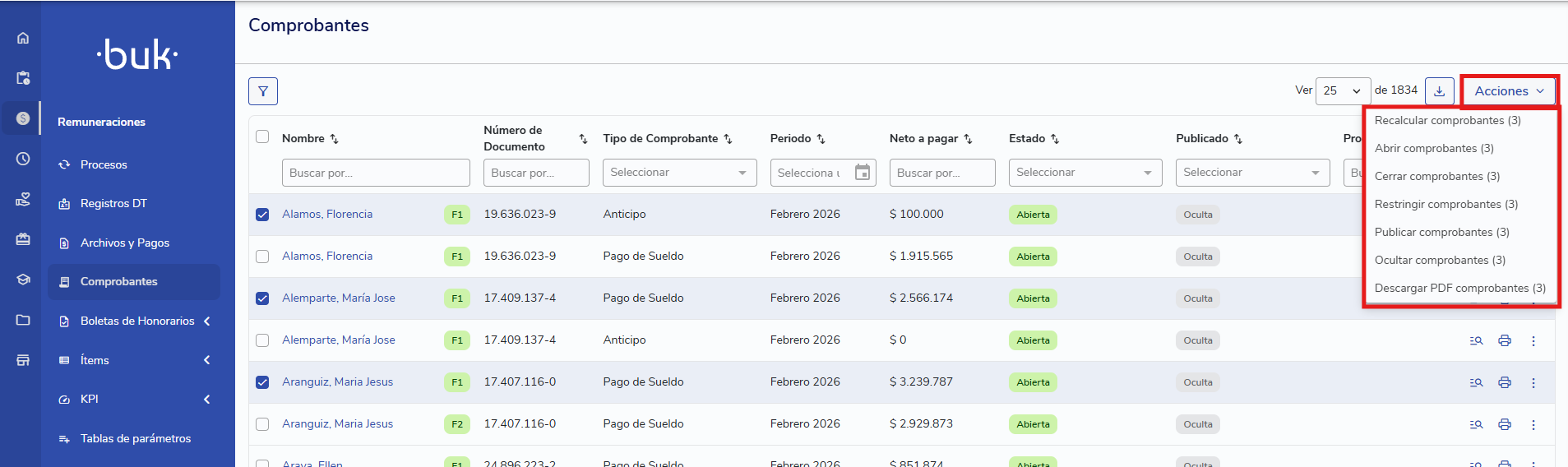Viewport: 1568px width, 467px height.
Task: Open the Ver 25 page size dropdown
Action: [1342, 91]
